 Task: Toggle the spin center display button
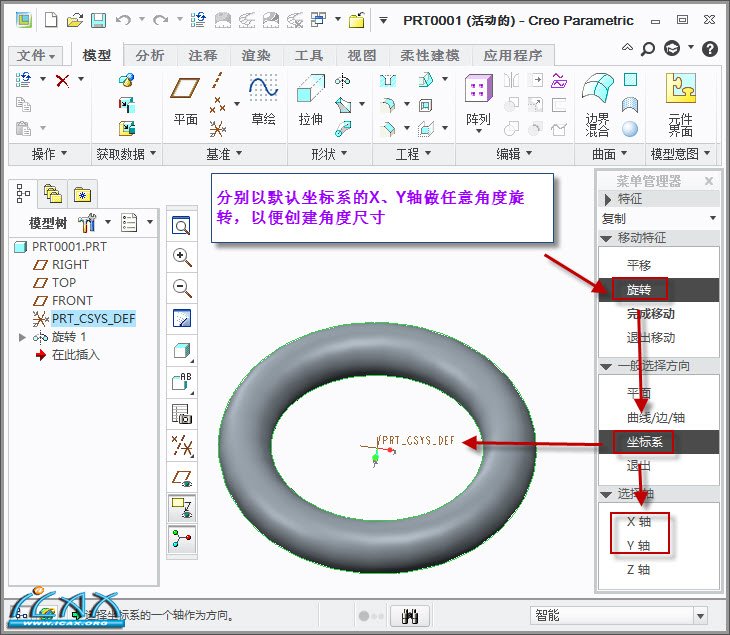tap(182, 539)
